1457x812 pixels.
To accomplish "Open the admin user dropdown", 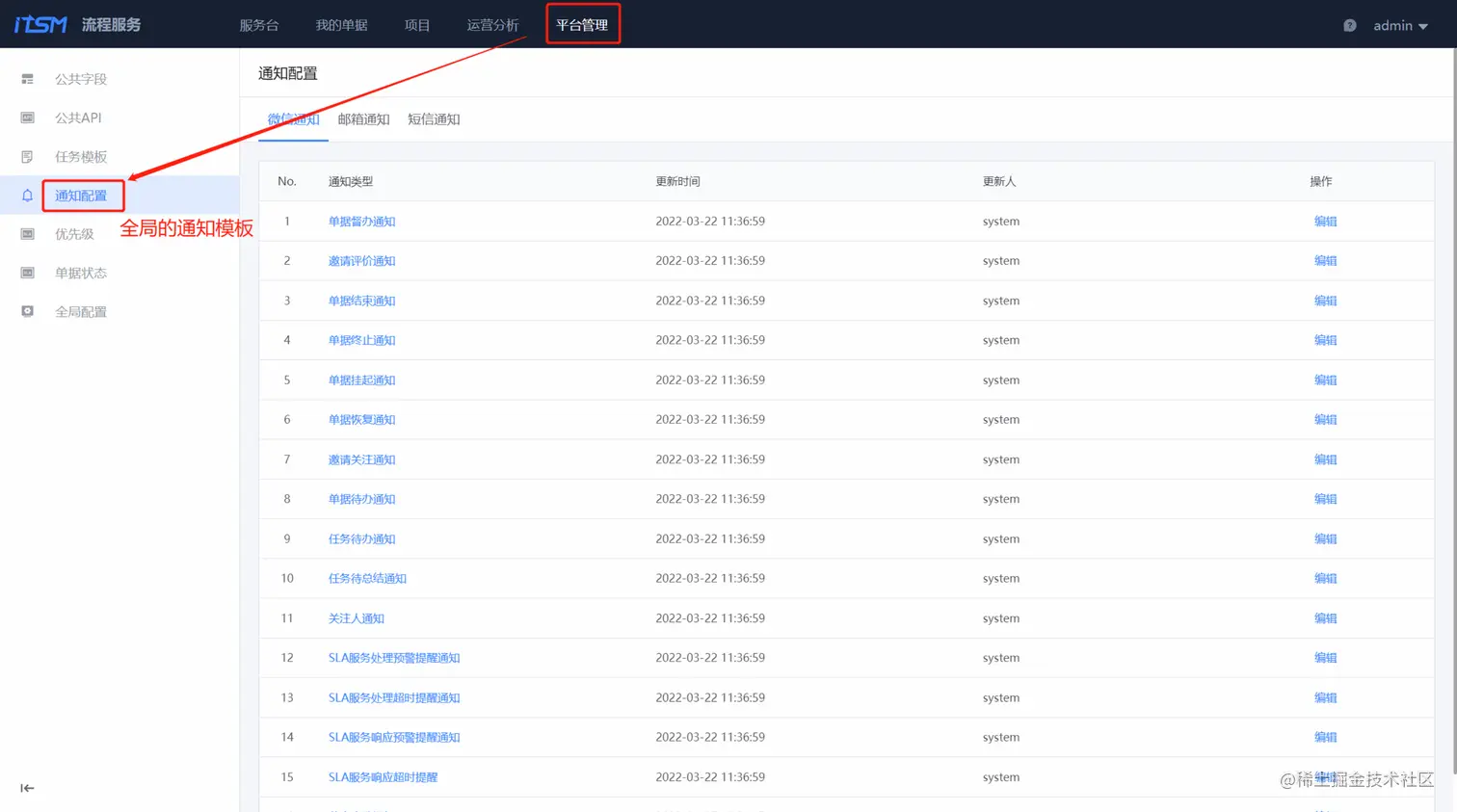I will (1400, 25).
